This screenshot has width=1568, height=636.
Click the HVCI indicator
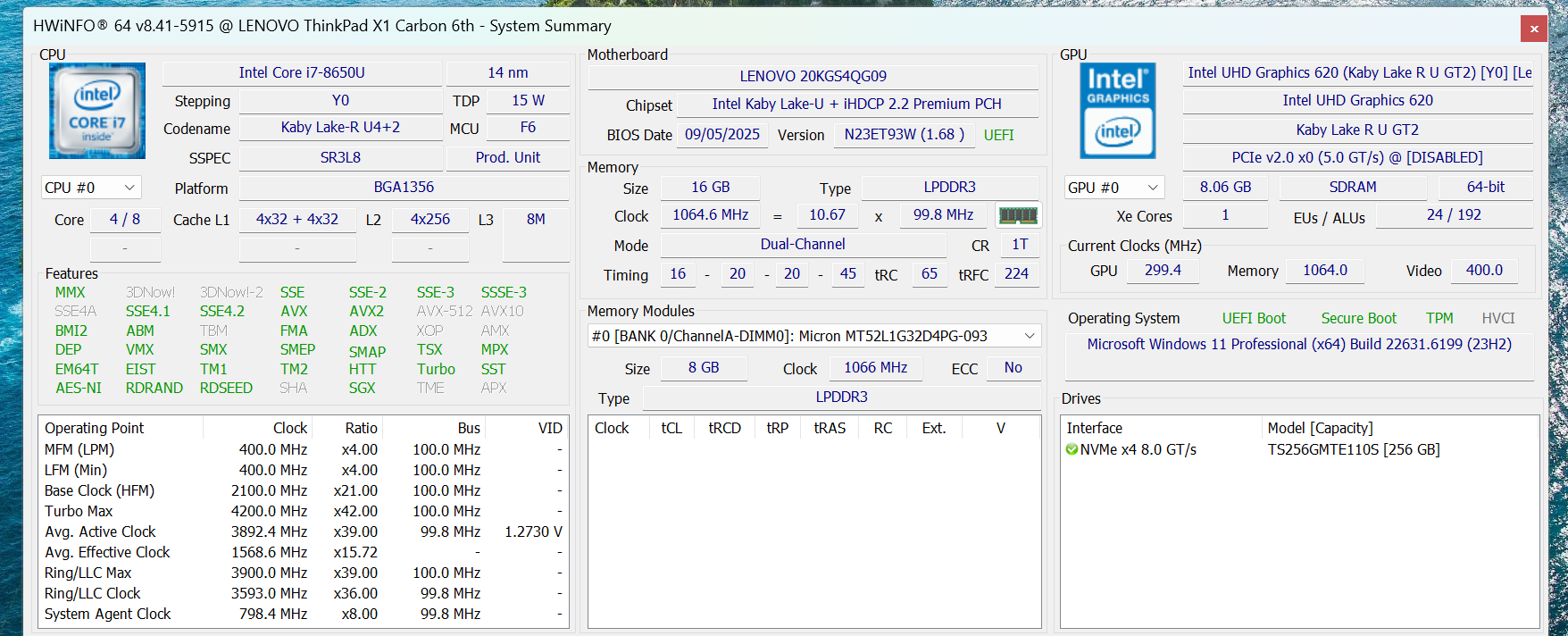1498,319
